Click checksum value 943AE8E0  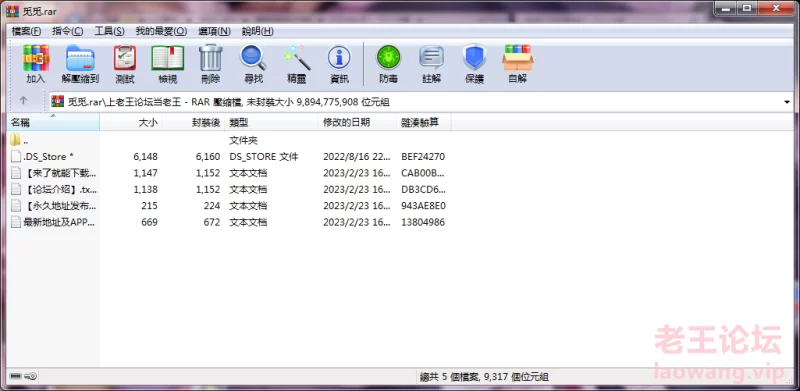pos(423,206)
